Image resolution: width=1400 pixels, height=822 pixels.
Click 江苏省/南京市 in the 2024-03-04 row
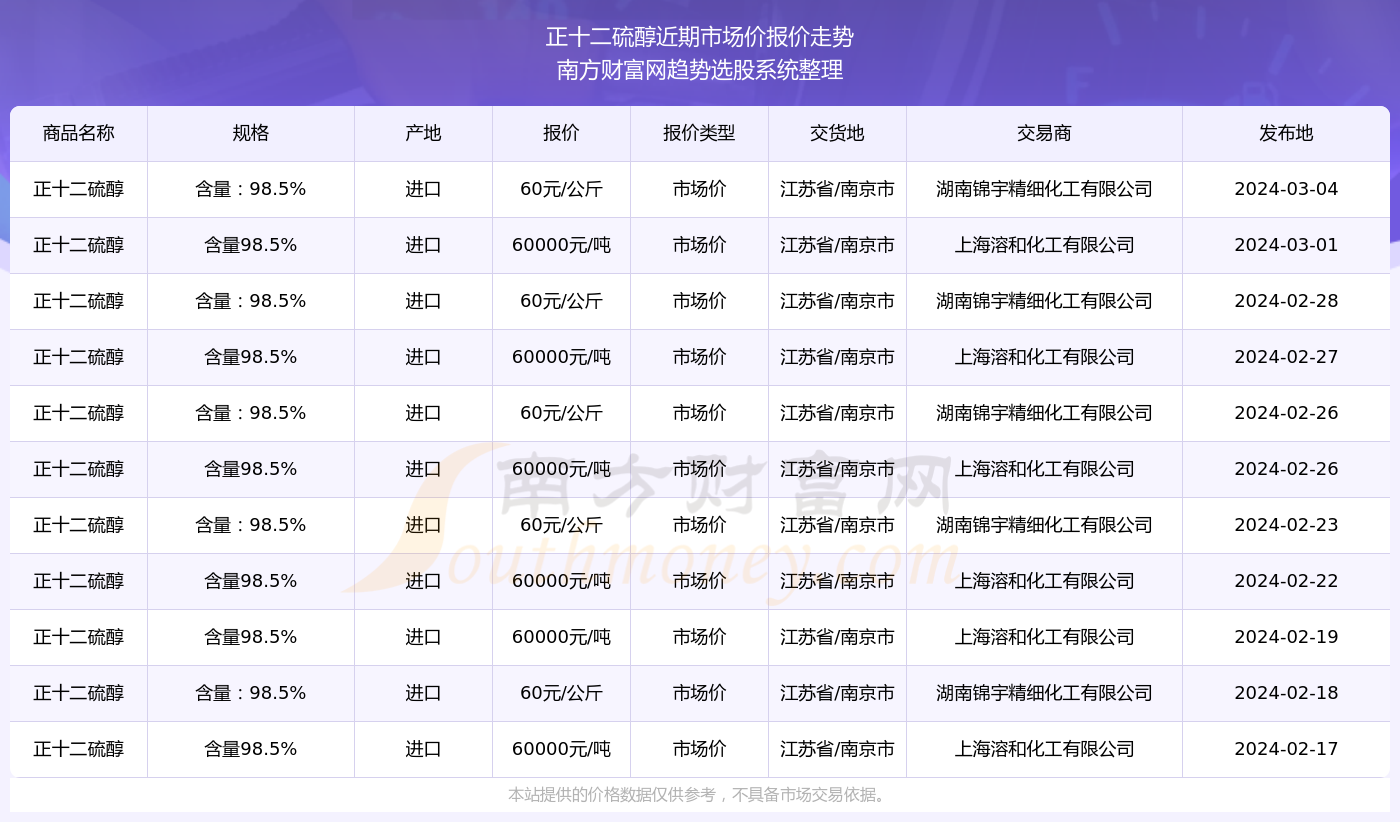pyautogui.click(x=837, y=189)
